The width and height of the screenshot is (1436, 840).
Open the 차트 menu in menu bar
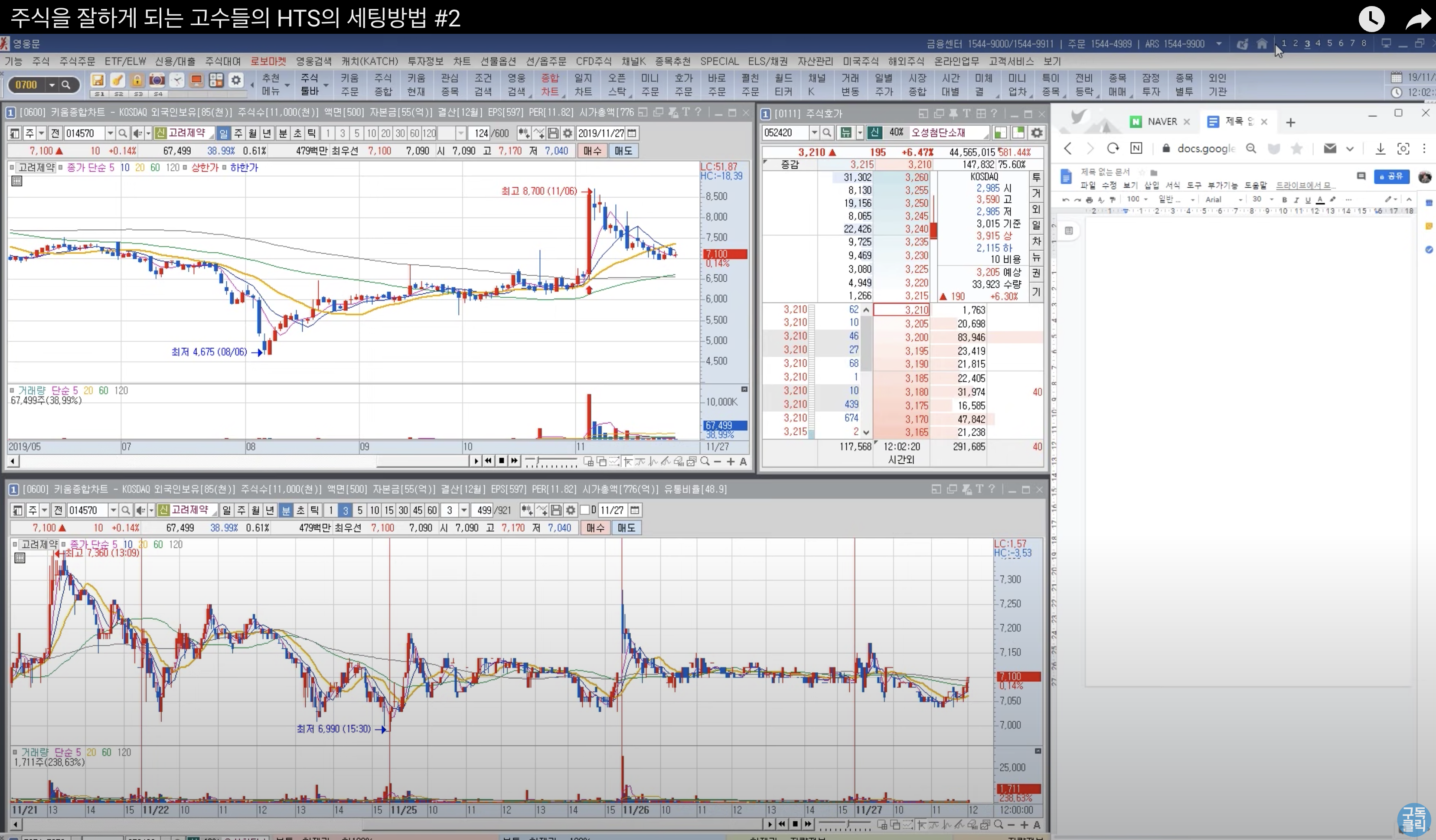point(462,61)
